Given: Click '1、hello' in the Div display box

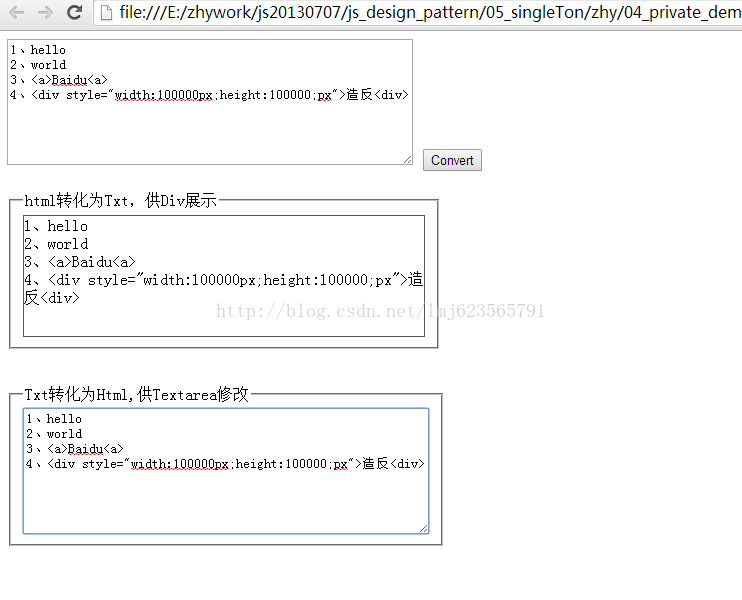Looking at the screenshot, I should (x=56, y=226).
